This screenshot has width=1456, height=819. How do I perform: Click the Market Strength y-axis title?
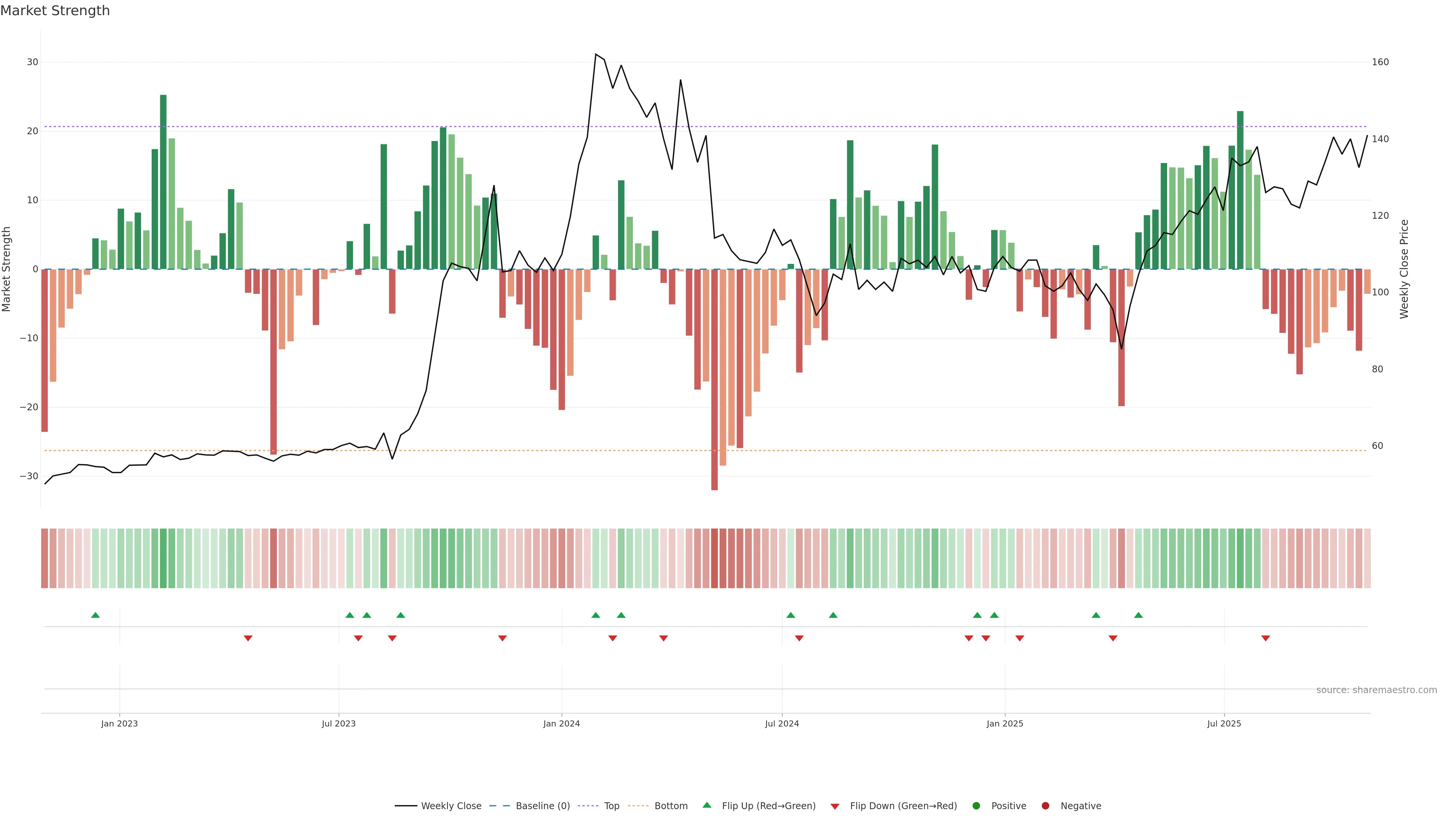(7, 269)
